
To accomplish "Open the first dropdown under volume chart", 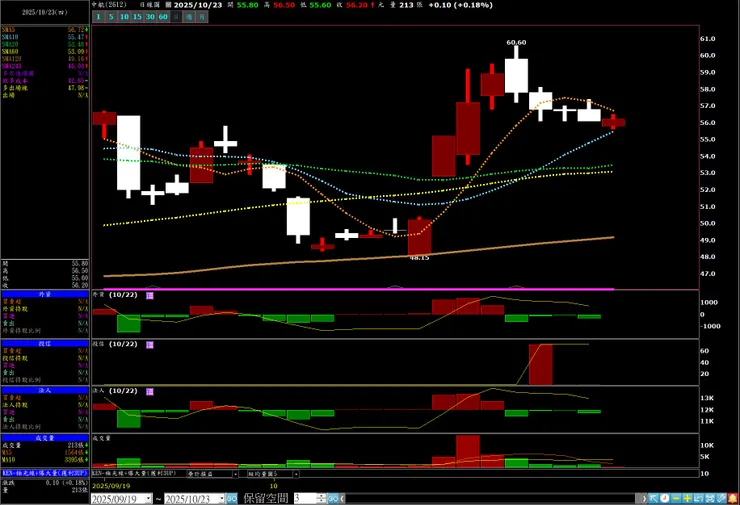I will coord(212,474).
